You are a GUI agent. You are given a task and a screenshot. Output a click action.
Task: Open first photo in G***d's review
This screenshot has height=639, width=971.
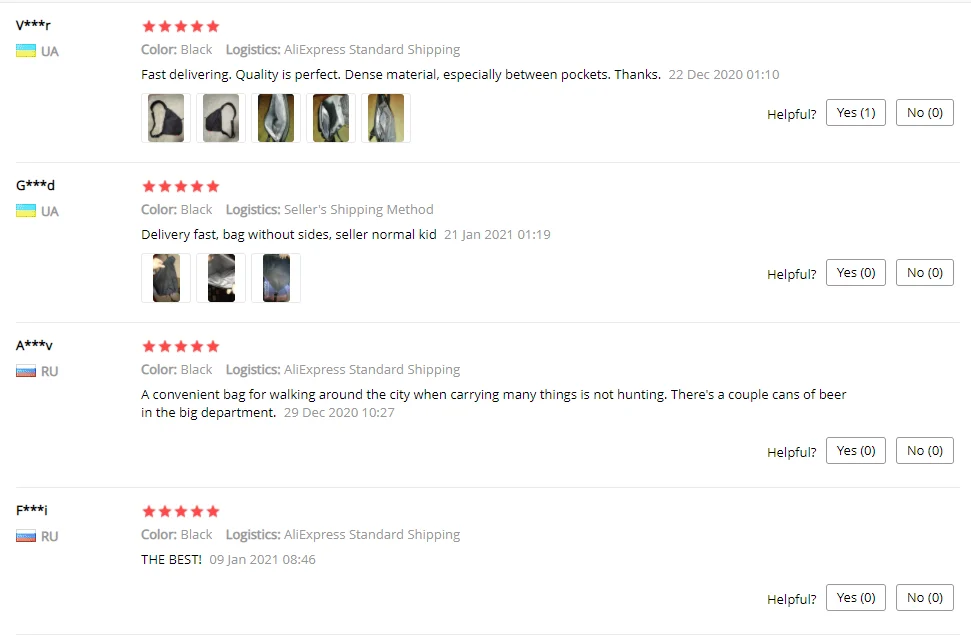(x=166, y=278)
